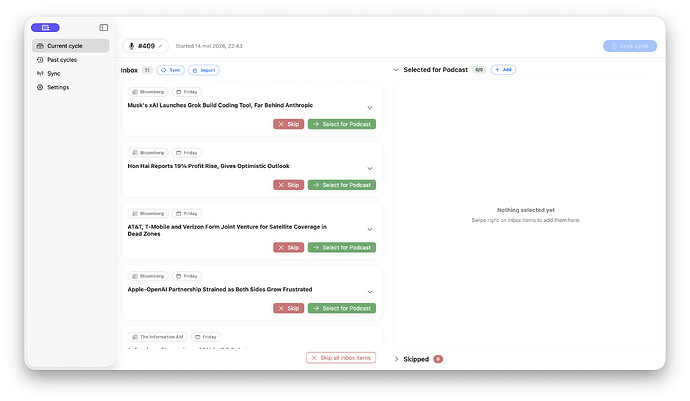Click the inbox Import button

pos(204,70)
